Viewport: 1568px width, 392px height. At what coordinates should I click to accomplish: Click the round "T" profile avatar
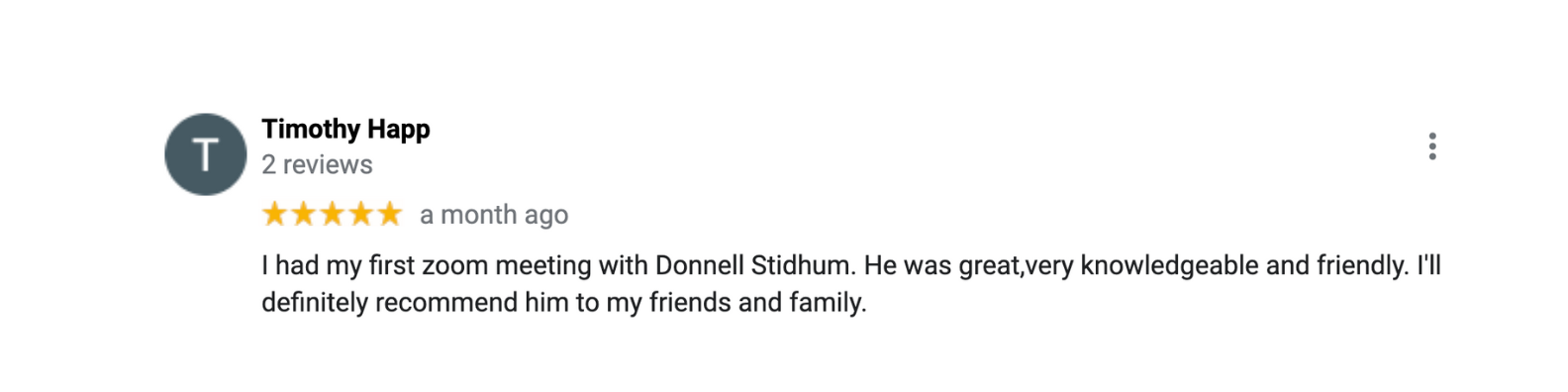tap(206, 154)
